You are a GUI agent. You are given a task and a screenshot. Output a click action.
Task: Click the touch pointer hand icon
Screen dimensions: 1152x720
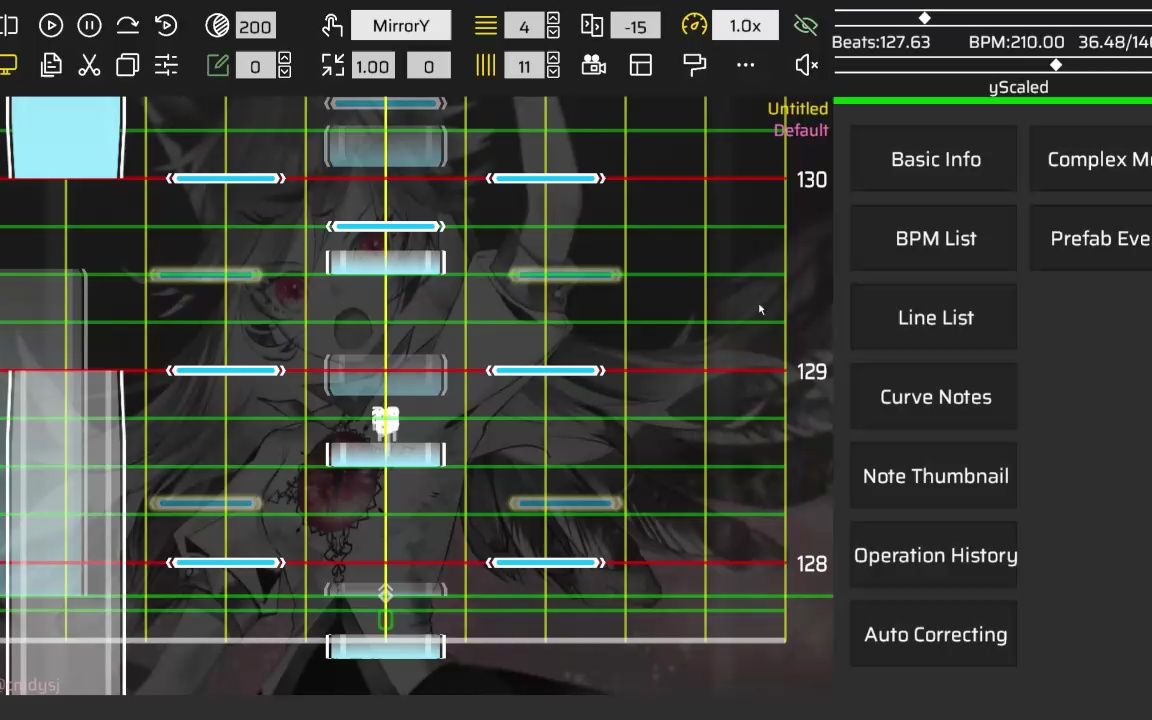click(332, 26)
